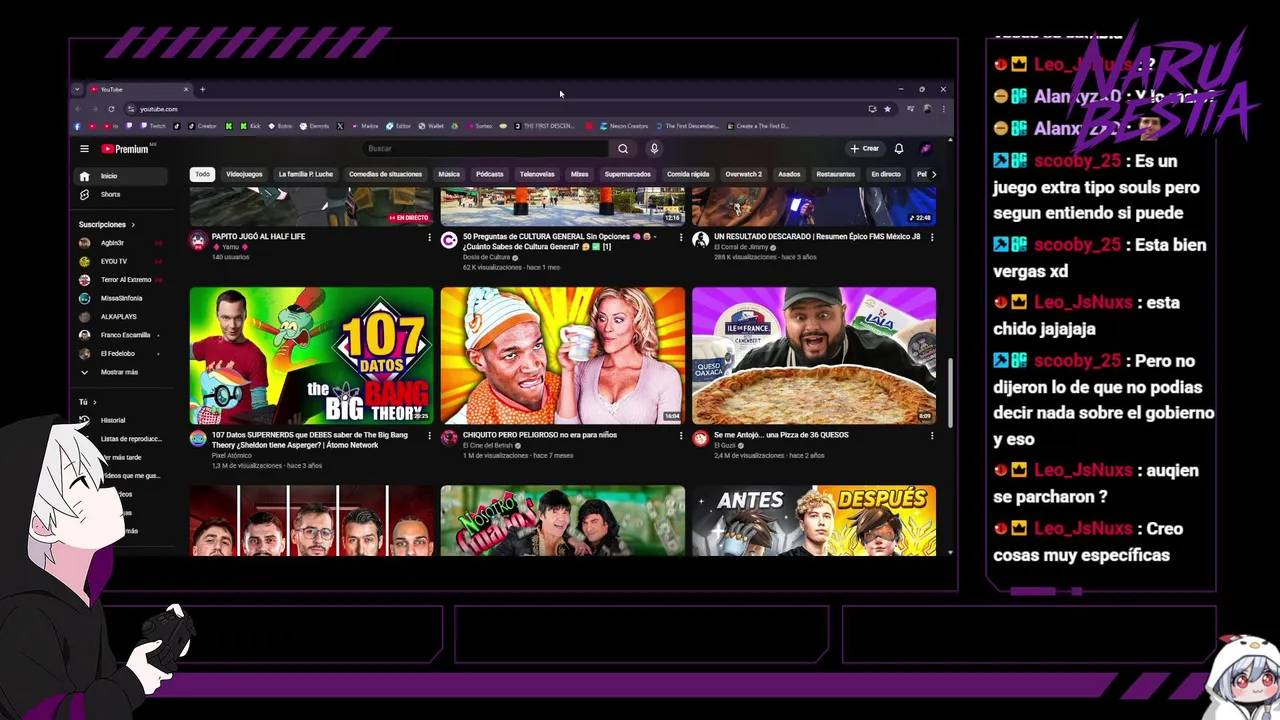Open the Sorteo bookmark

click(478, 126)
